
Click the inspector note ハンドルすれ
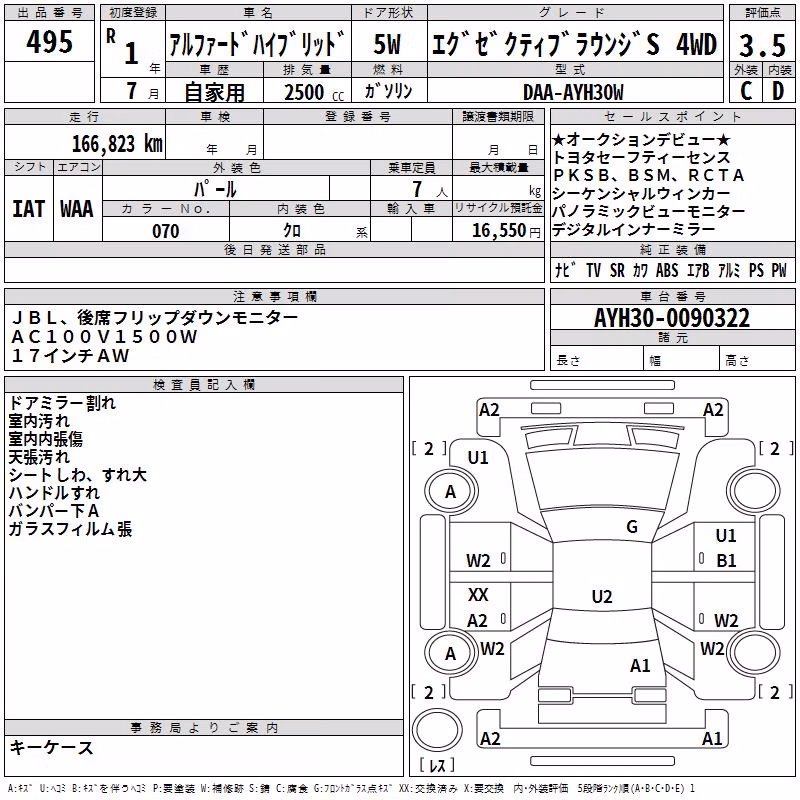(54, 493)
